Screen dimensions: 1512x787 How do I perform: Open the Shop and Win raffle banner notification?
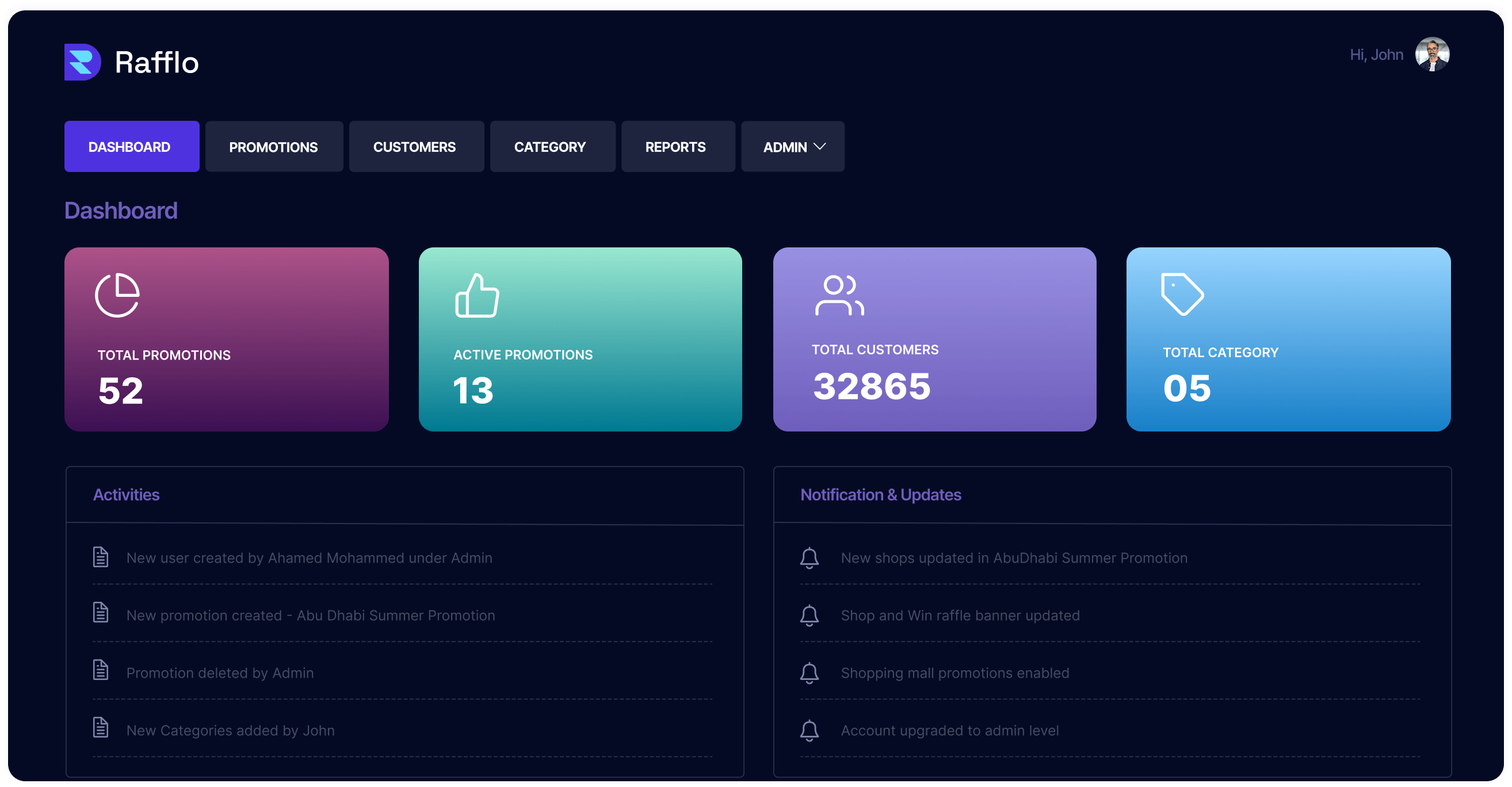pos(960,615)
